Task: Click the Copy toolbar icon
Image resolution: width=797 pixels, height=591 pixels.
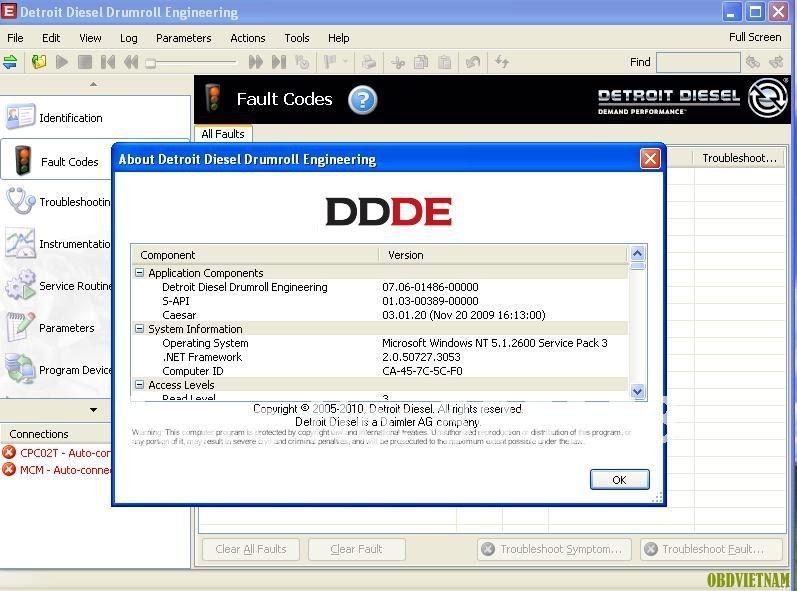Action: 421,62
